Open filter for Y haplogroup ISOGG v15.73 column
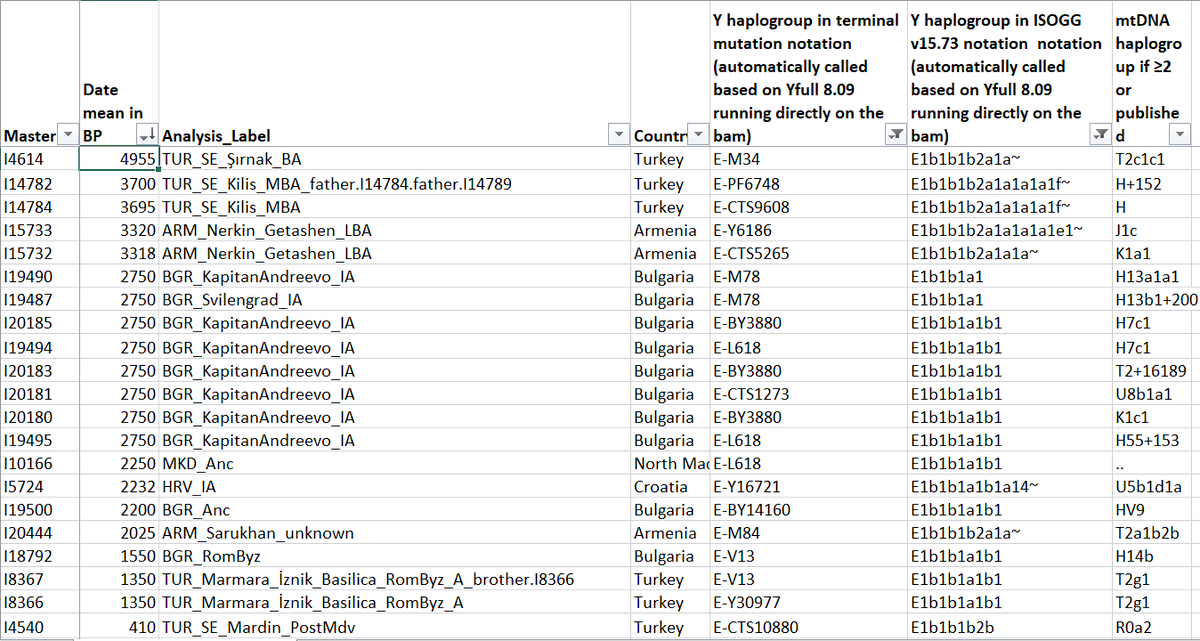Screen dimensions: 1200x641 click(x=1099, y=135)
